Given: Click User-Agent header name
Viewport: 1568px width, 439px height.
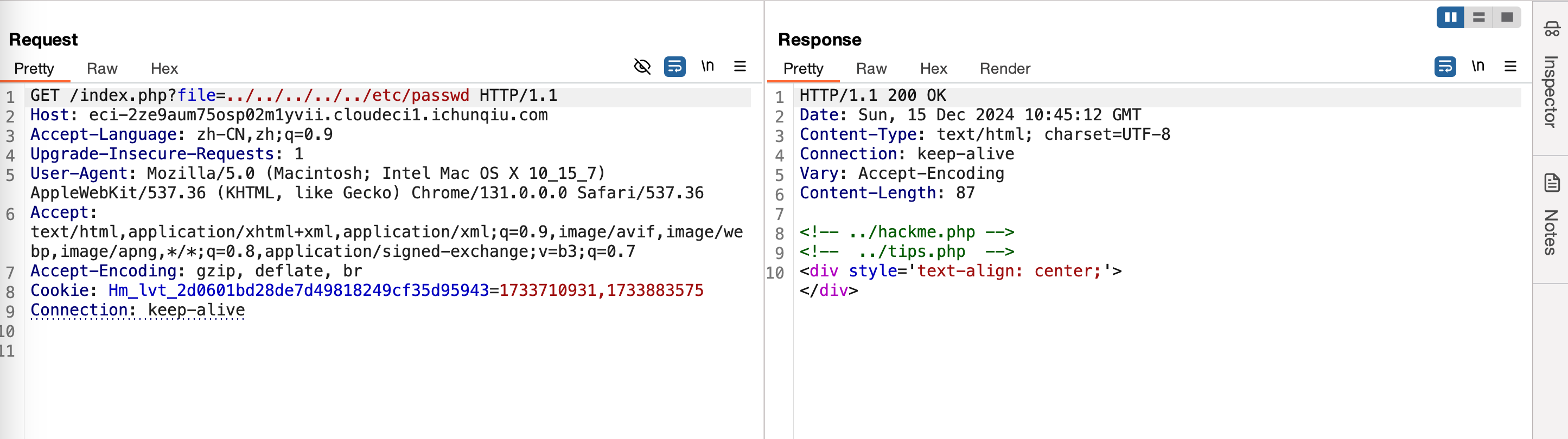Looking at the screenshot, I should (79, 173).
